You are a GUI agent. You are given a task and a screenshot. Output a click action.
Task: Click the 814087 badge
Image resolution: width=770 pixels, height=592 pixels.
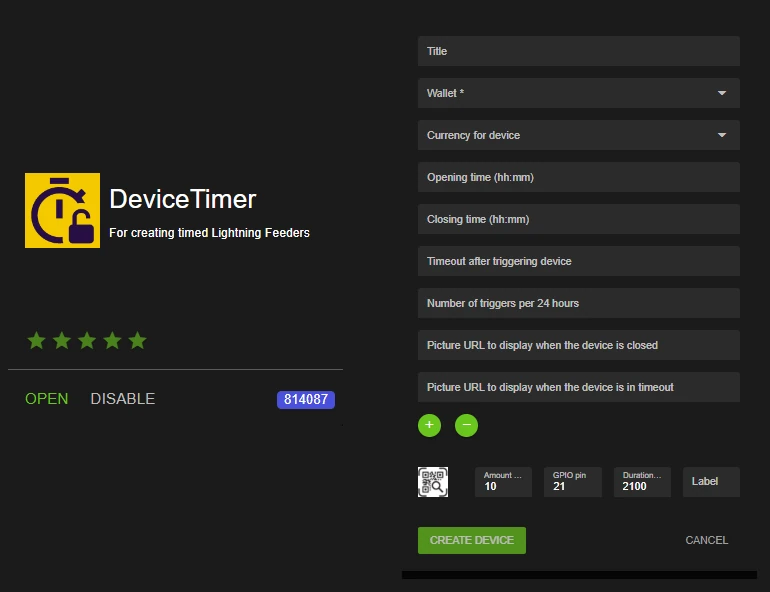306,400
